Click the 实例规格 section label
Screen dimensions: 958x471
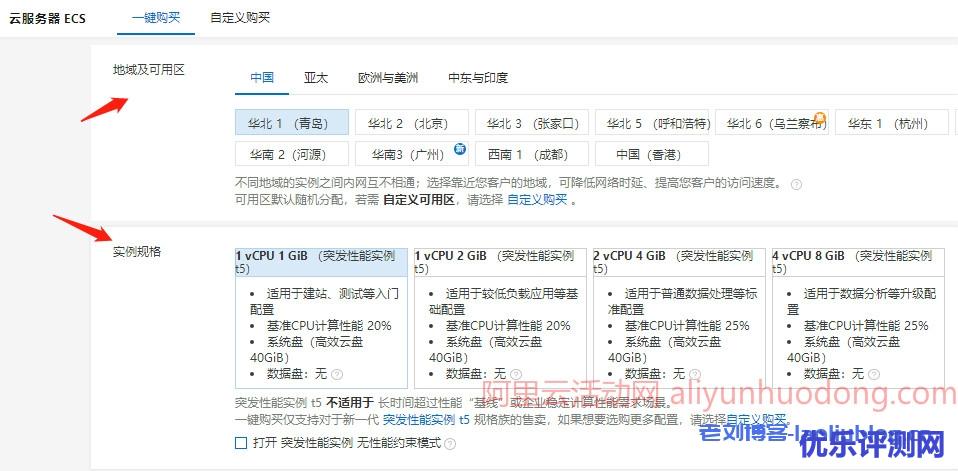pos(137,251)
